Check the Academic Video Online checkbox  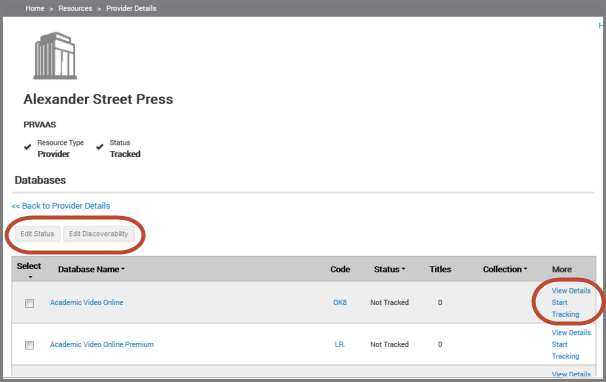click(29, 303)
